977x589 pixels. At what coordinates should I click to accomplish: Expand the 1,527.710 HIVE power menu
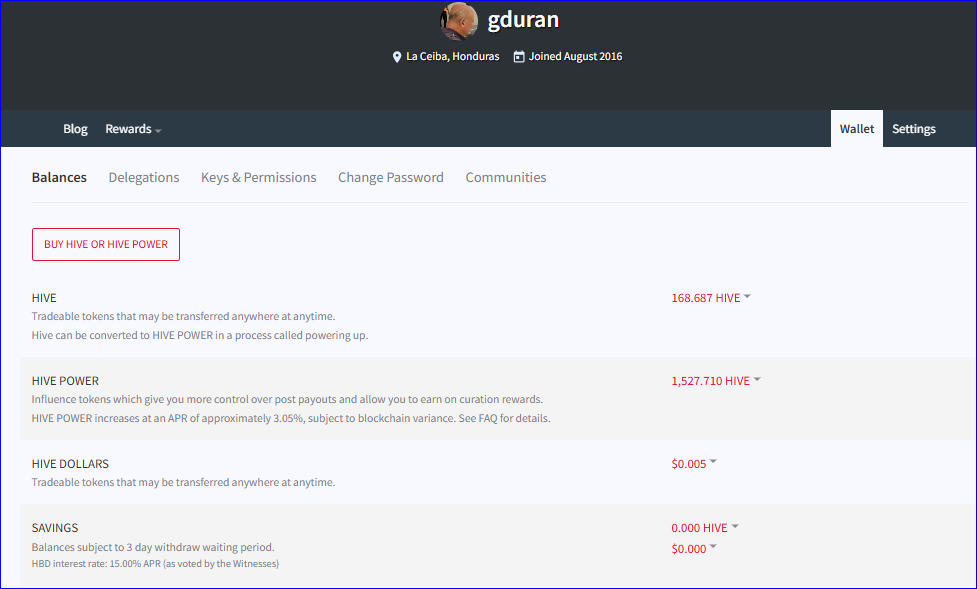(x=716, y=381)
